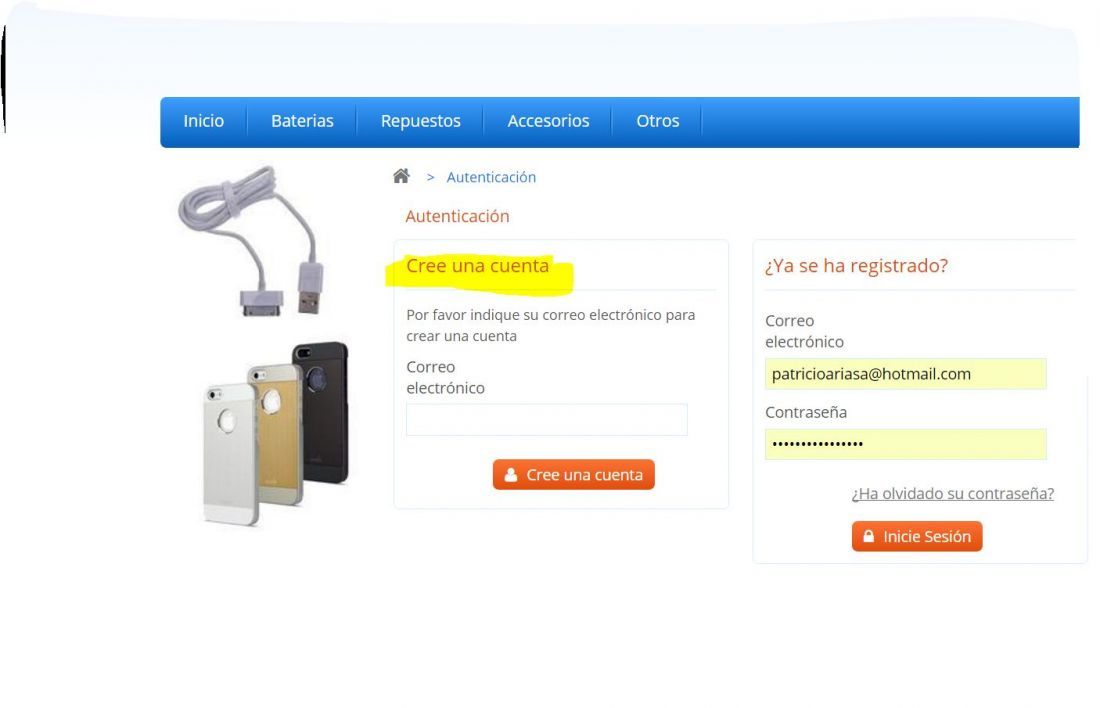The width and height of the screenshot is (1100, 708).
Task: Click the USB cable product image
Action: pyautogui.click(x=253, y=241)
